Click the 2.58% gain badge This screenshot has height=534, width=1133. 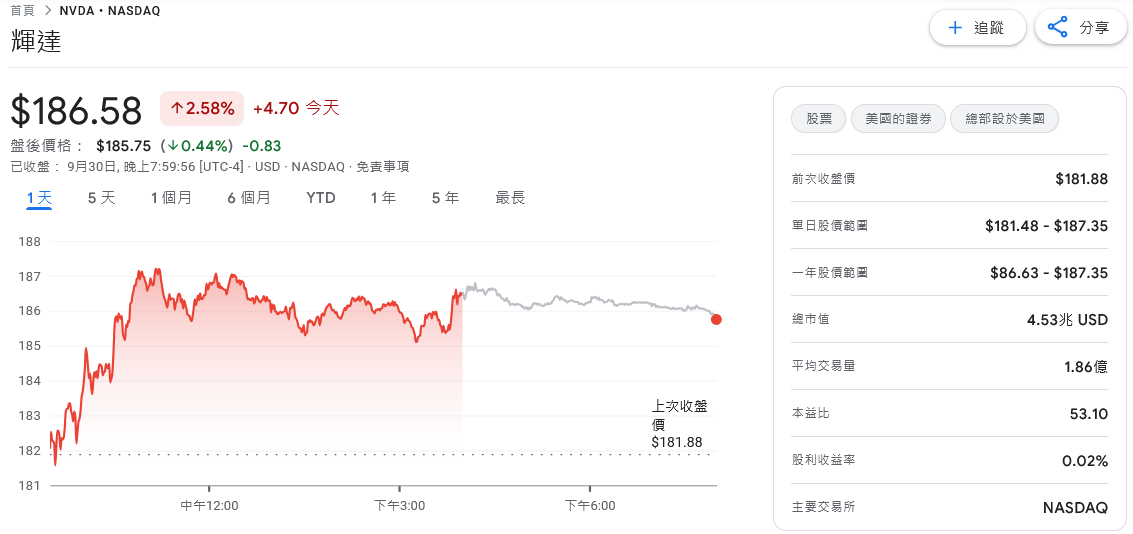[x=202, y=108]
